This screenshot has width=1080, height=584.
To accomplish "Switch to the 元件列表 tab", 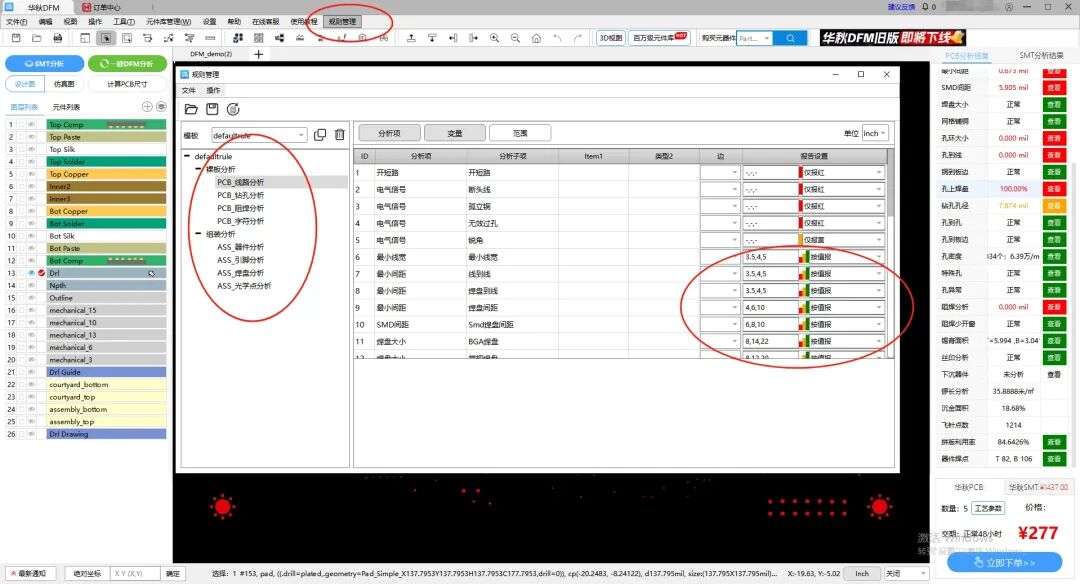I will 66,107.
